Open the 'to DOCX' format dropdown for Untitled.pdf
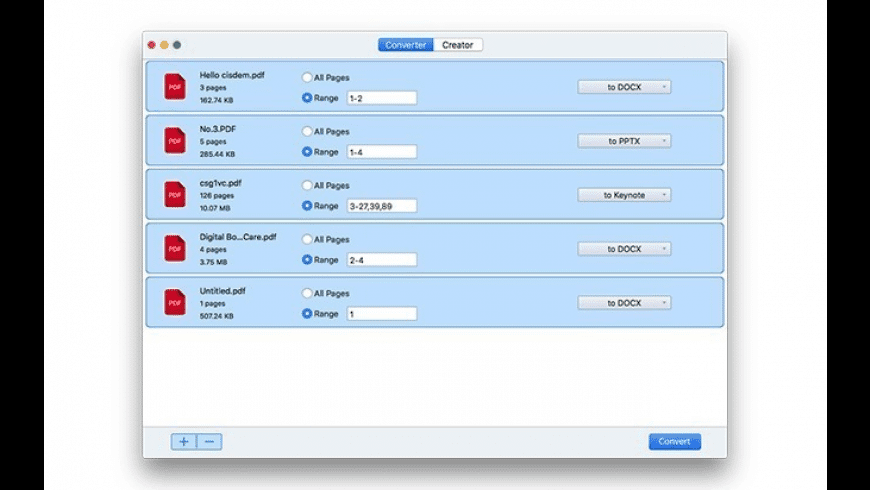The image size is (870, 490). [624, 302]
